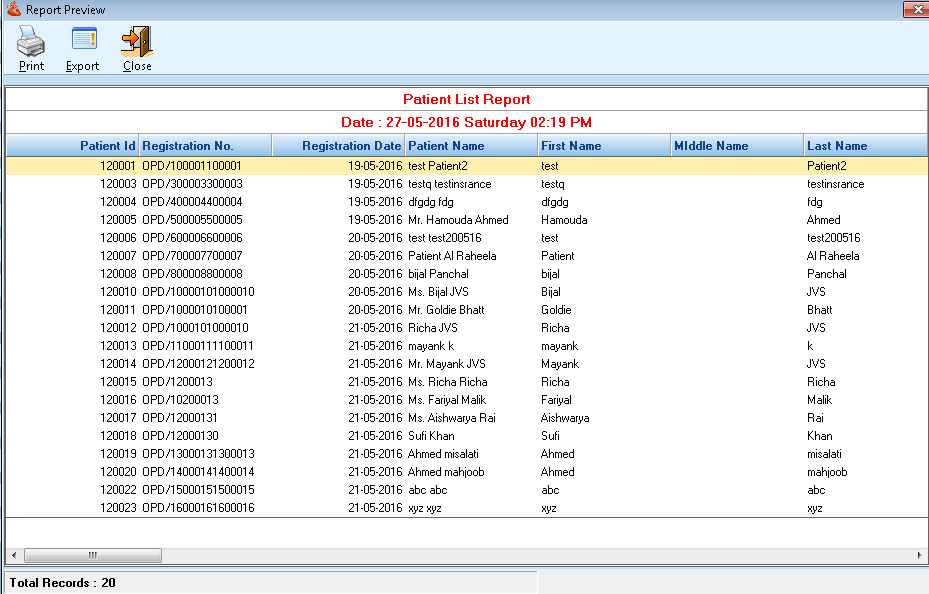Select last name Panchal cell

[x=827, y=274]
